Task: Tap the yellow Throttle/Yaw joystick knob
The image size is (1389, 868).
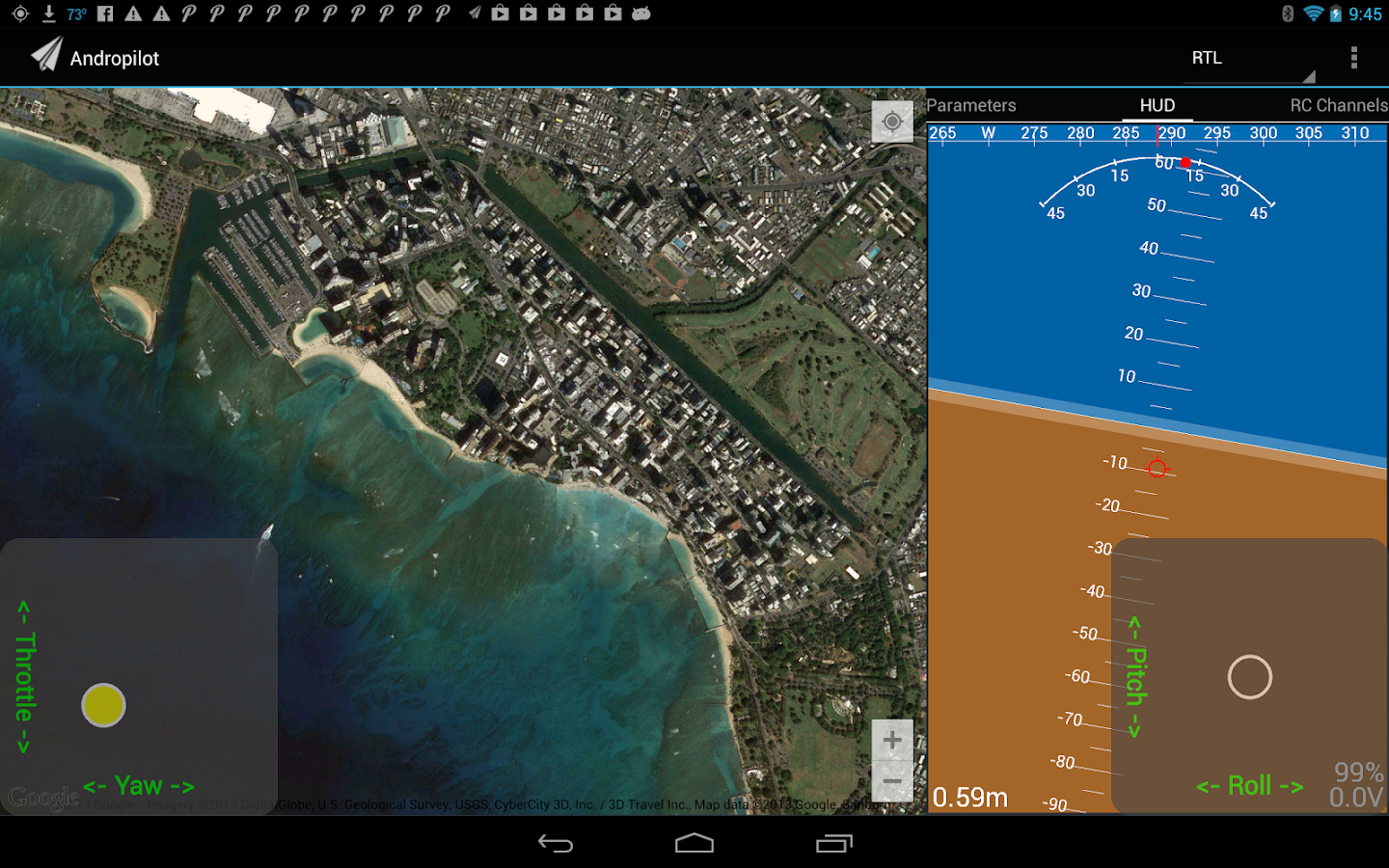Action: (x=103, y=705)
